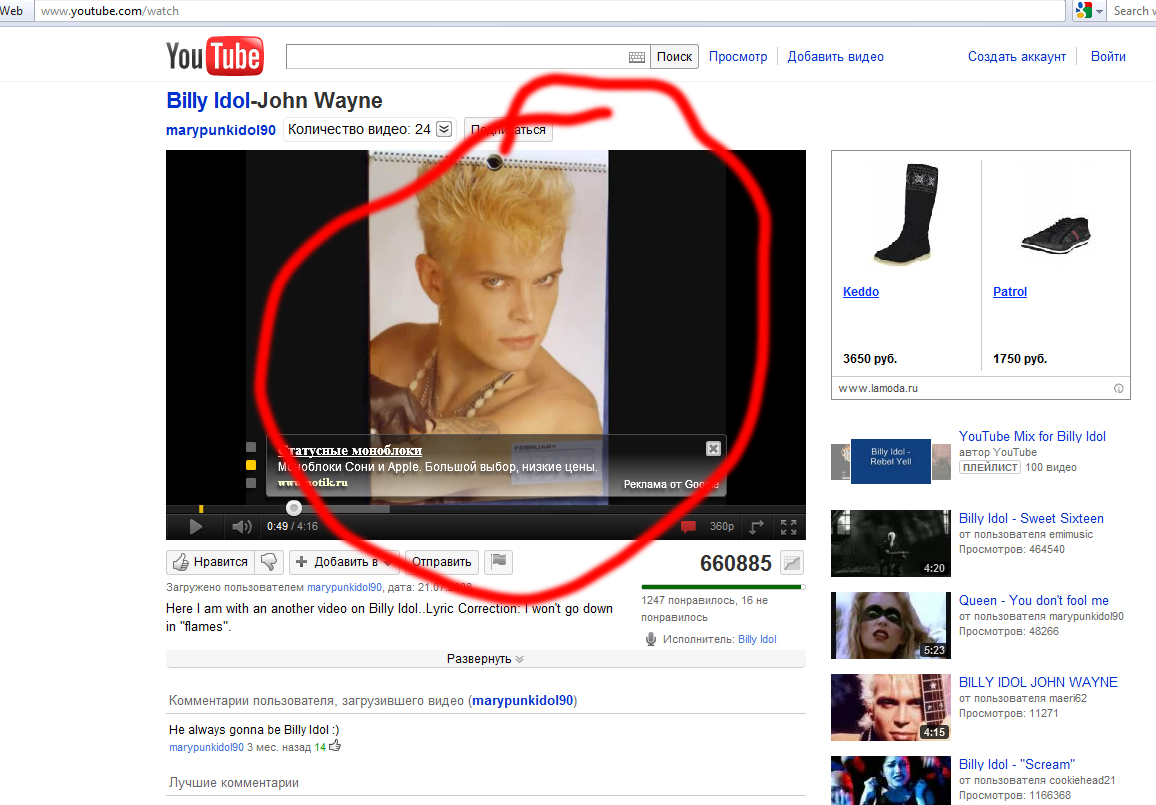Enter fullscreen mode in the player
1156x805 pixels.
[x=789, y=526]
